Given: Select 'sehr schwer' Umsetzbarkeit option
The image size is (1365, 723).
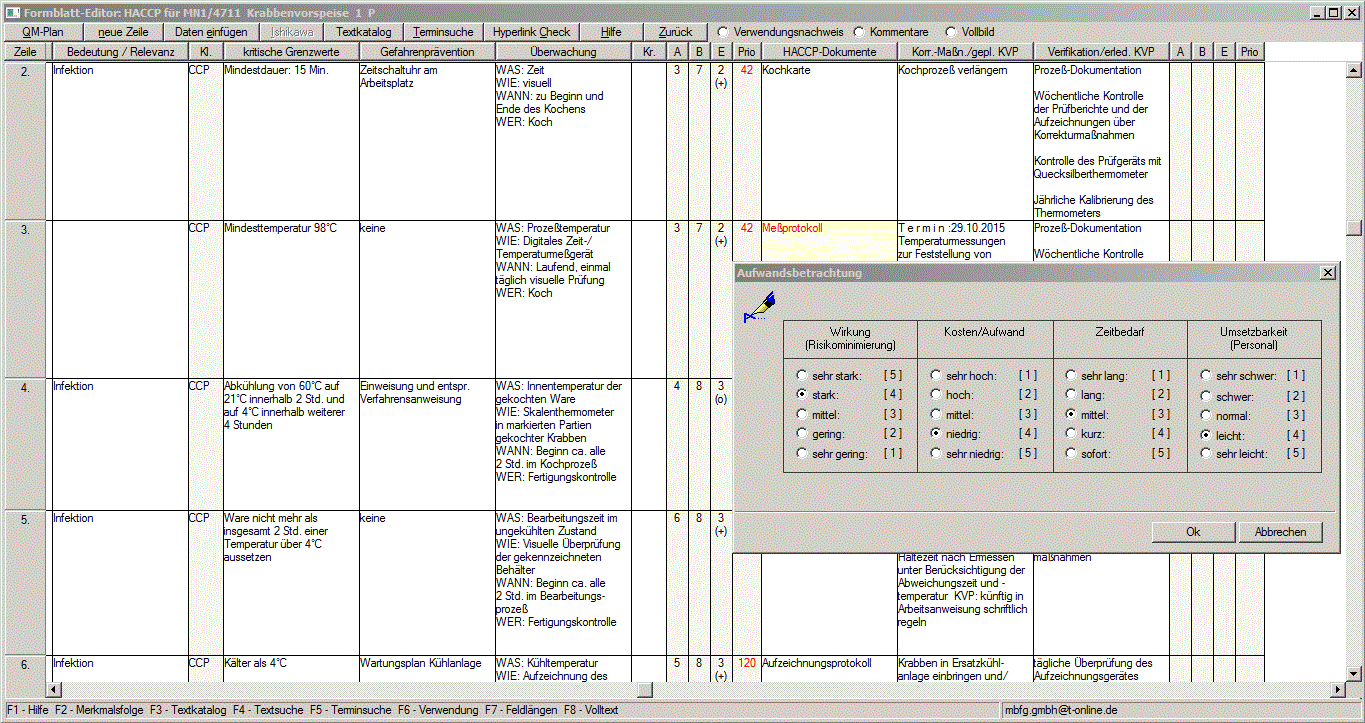Looking at the screenshot, I should pos(1207,376).
